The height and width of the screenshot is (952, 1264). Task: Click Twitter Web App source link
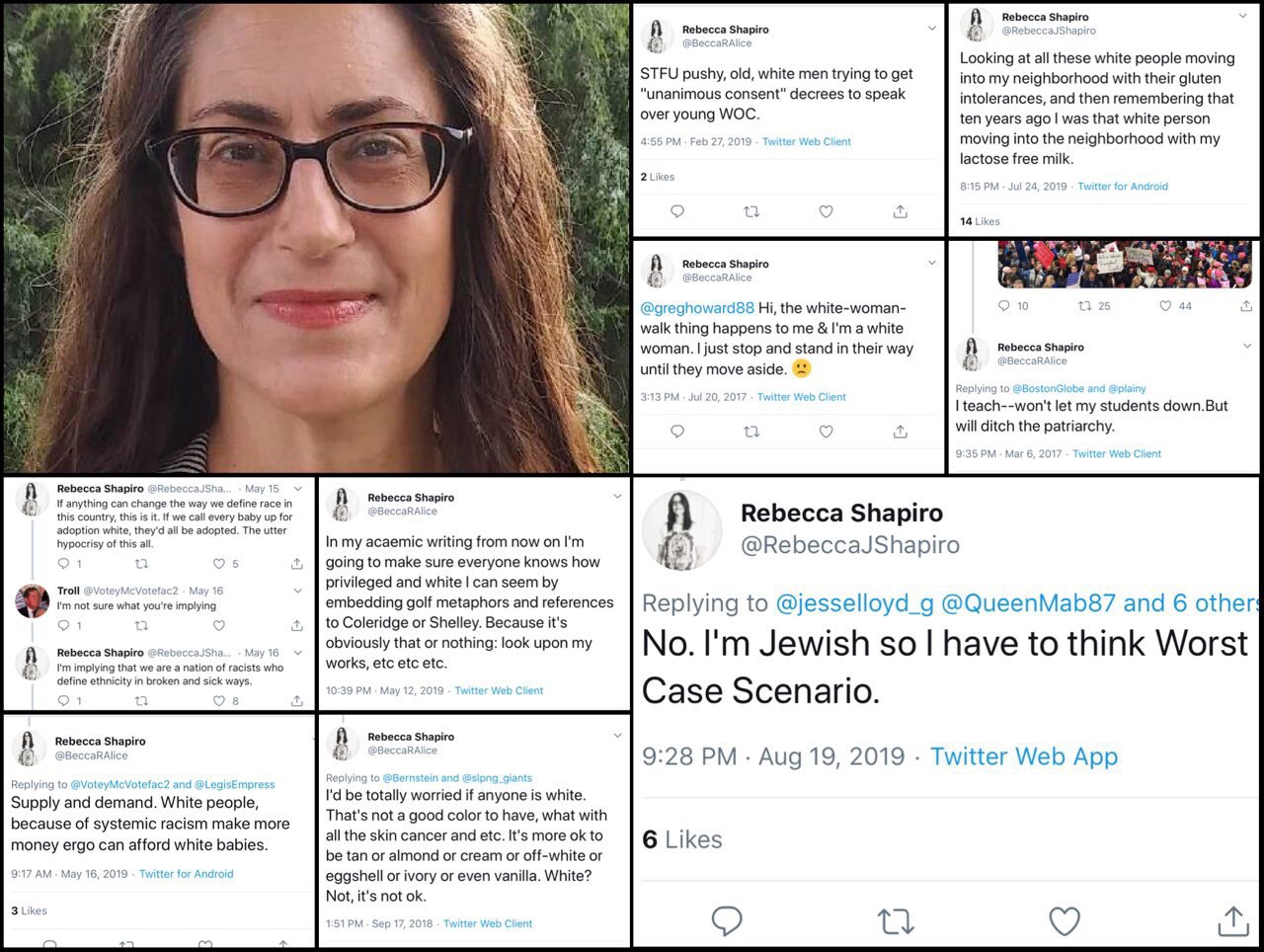coord(1024,756)
